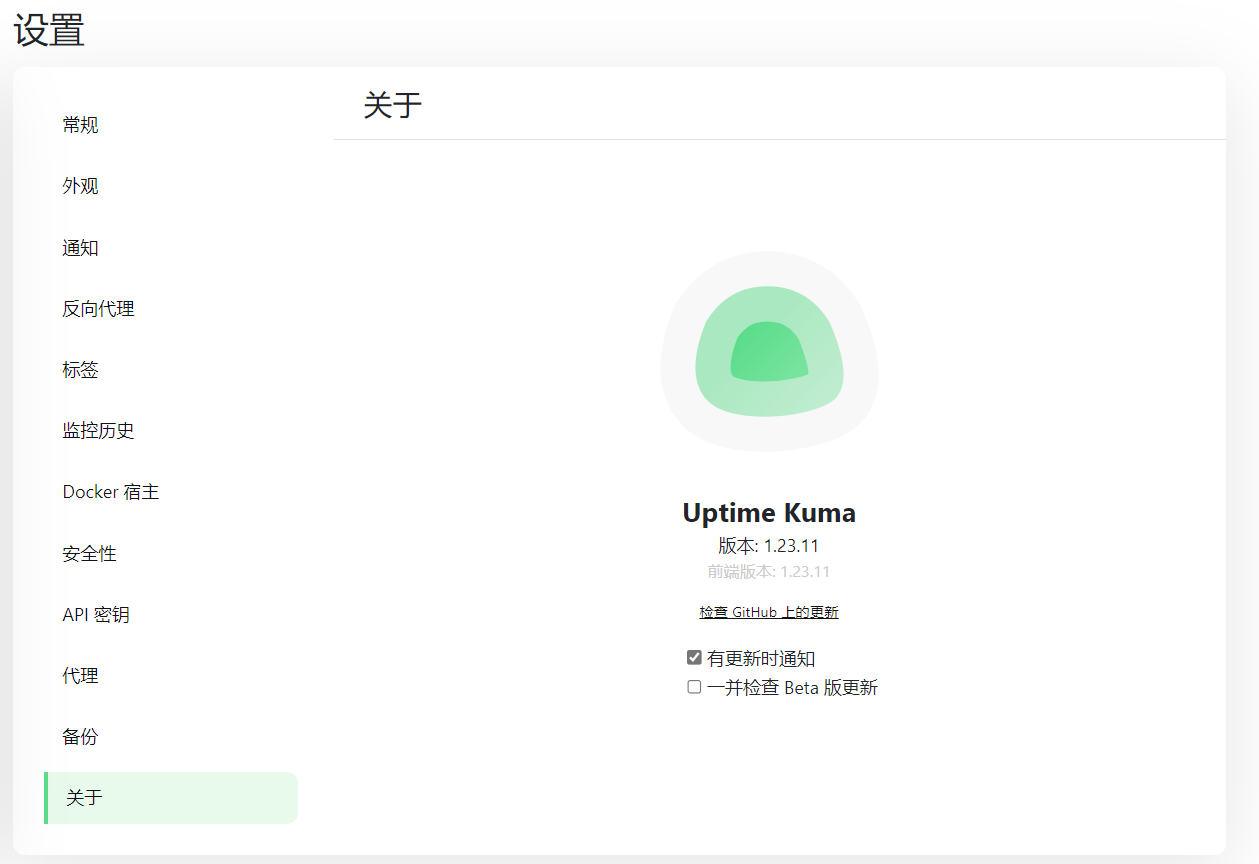Enable the 一并检查 Beta 版更新 checkbox
The width and height of the screenshot is (1259, 864).
click(x=694, y=687)
